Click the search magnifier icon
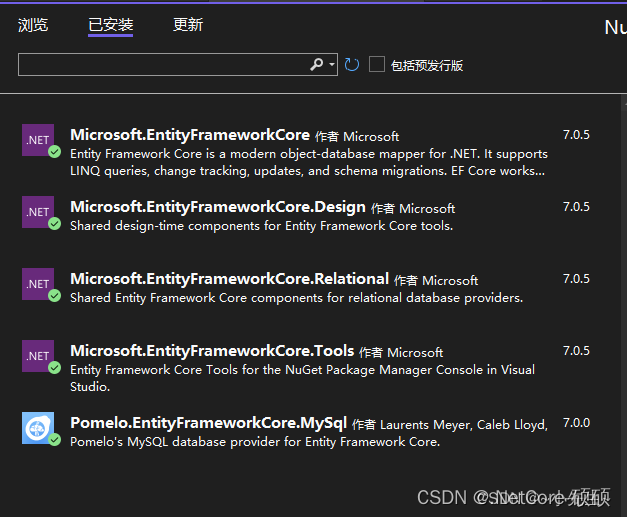Screen dimensions: 627x517 316,64
